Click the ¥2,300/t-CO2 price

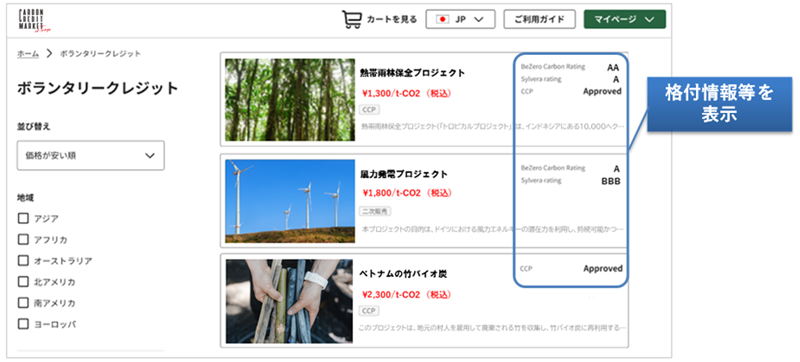[407, 295]
